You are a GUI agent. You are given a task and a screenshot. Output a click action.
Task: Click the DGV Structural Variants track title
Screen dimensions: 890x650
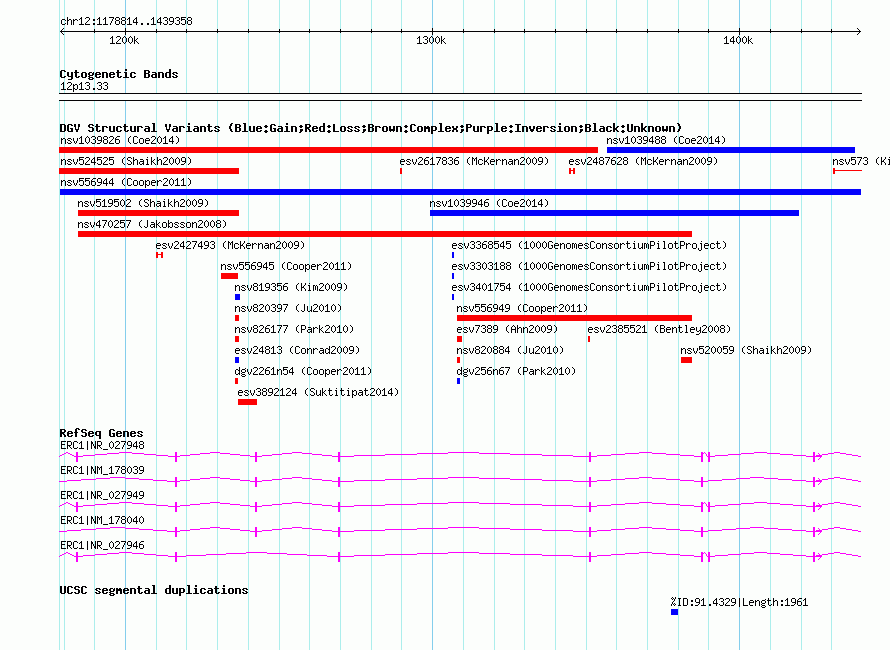pyautogui.click(x=371, y=128)
